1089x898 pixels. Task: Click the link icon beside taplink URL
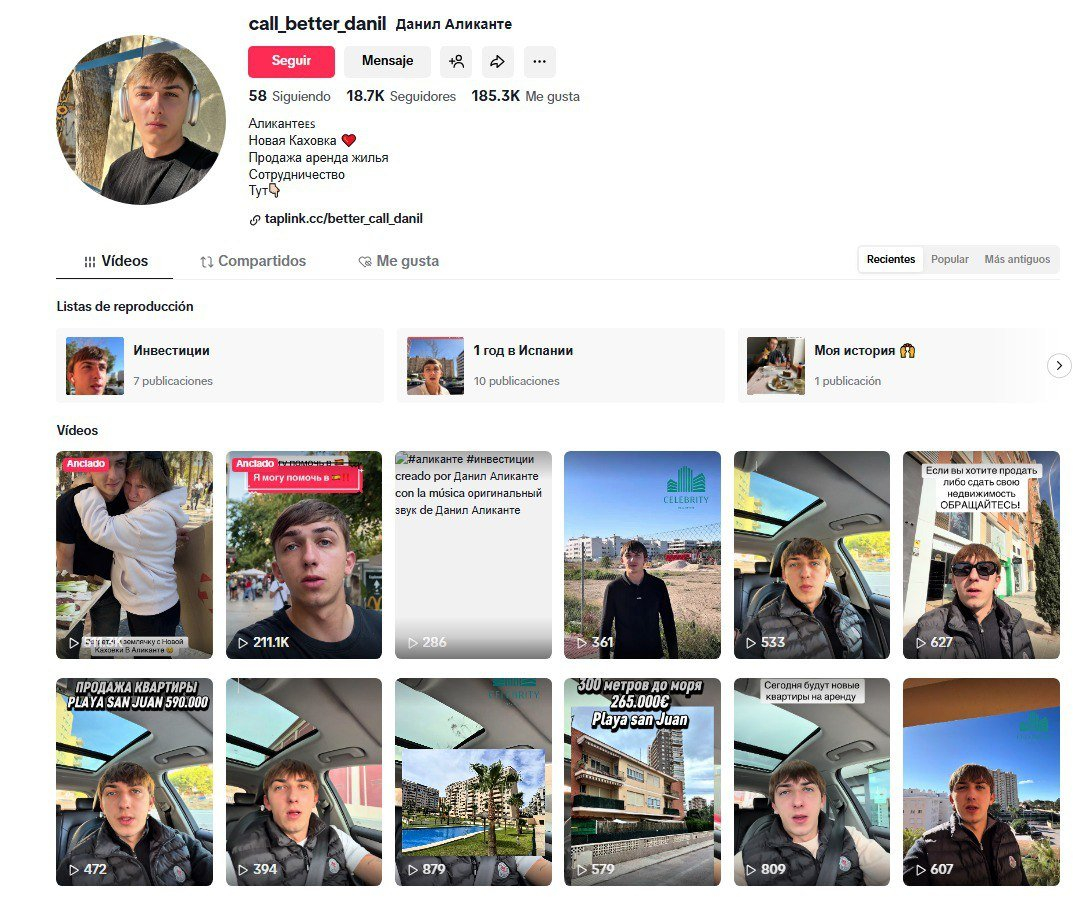tap(255, 220)
